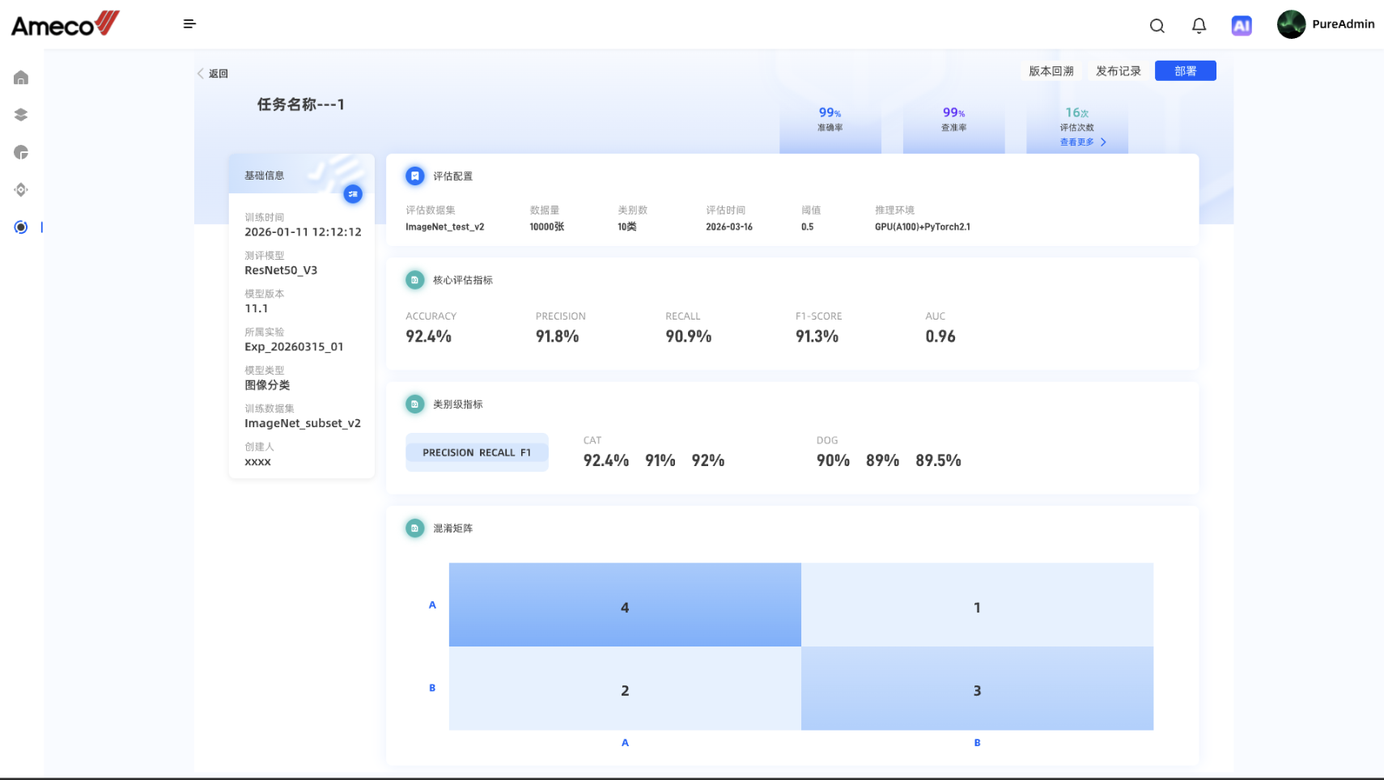Click the 类别级指标 section icon
This screenshot has width=1384, height=780.
click(x=415, y=404)
